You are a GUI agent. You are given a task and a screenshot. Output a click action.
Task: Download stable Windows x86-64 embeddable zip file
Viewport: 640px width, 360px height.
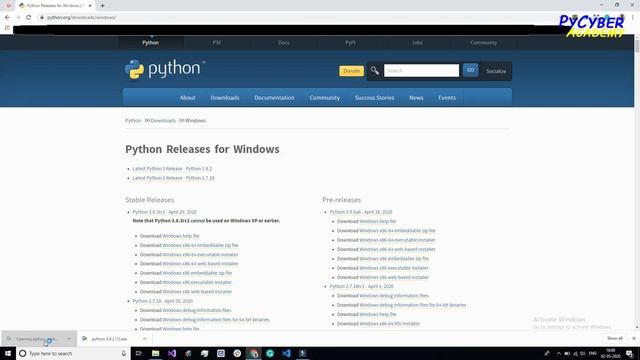point(200,245)
